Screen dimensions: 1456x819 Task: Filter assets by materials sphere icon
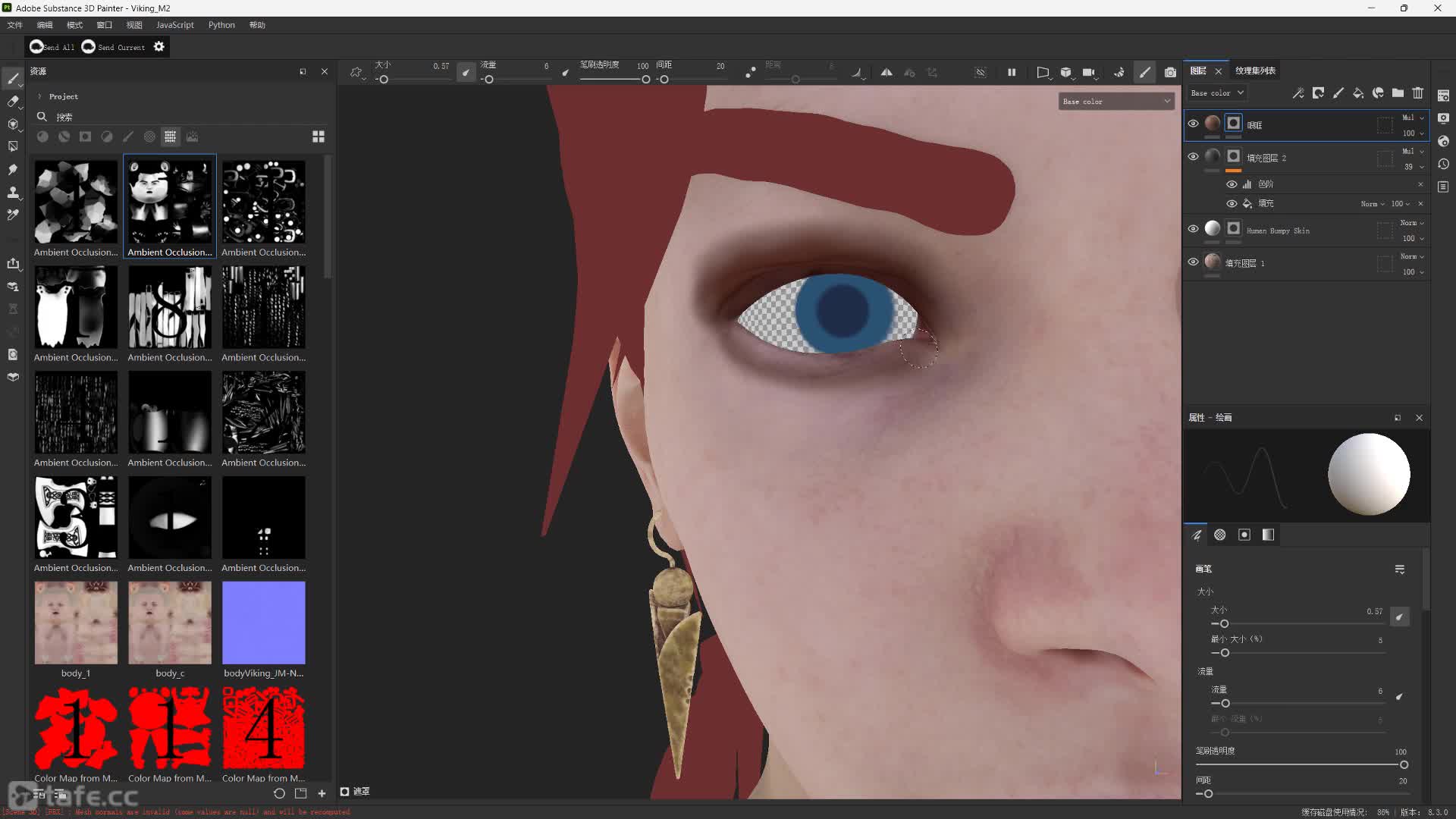click(x=43, y=136)
